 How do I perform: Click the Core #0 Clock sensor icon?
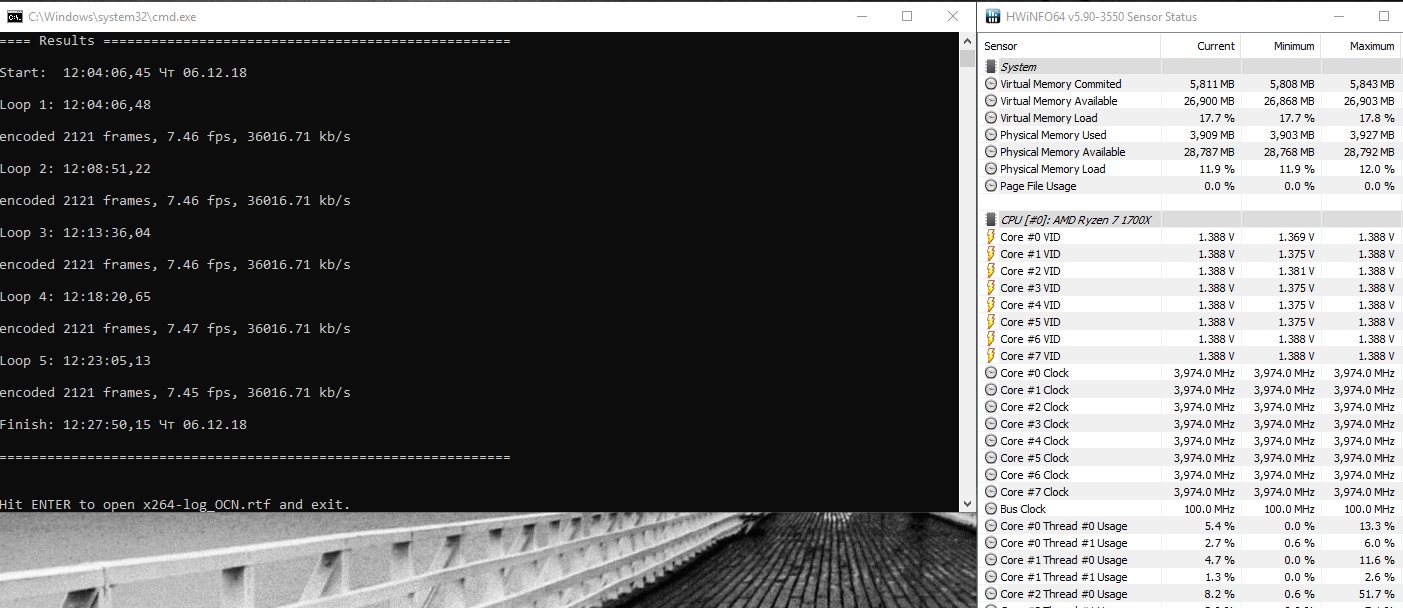[x=991, y=373]
